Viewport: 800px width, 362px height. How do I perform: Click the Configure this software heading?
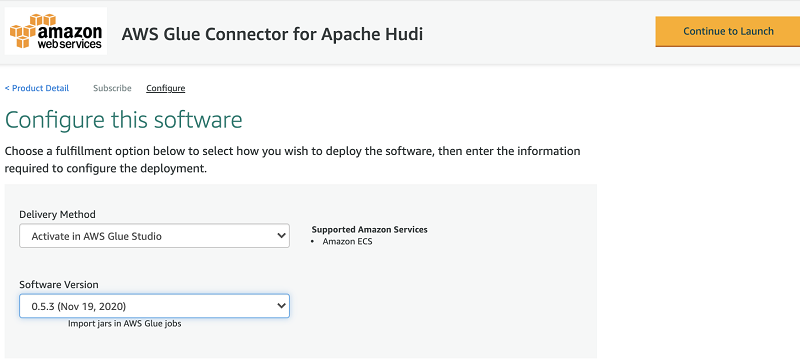pyautogui.click(x=123, y=120)
